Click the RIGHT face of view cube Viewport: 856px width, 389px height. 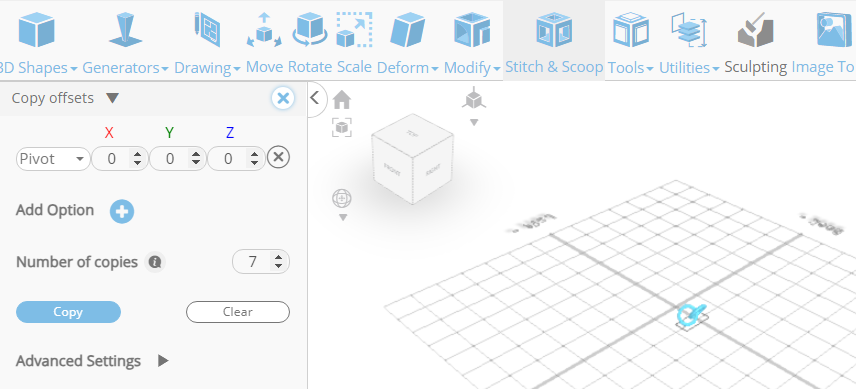coord(432,170)
